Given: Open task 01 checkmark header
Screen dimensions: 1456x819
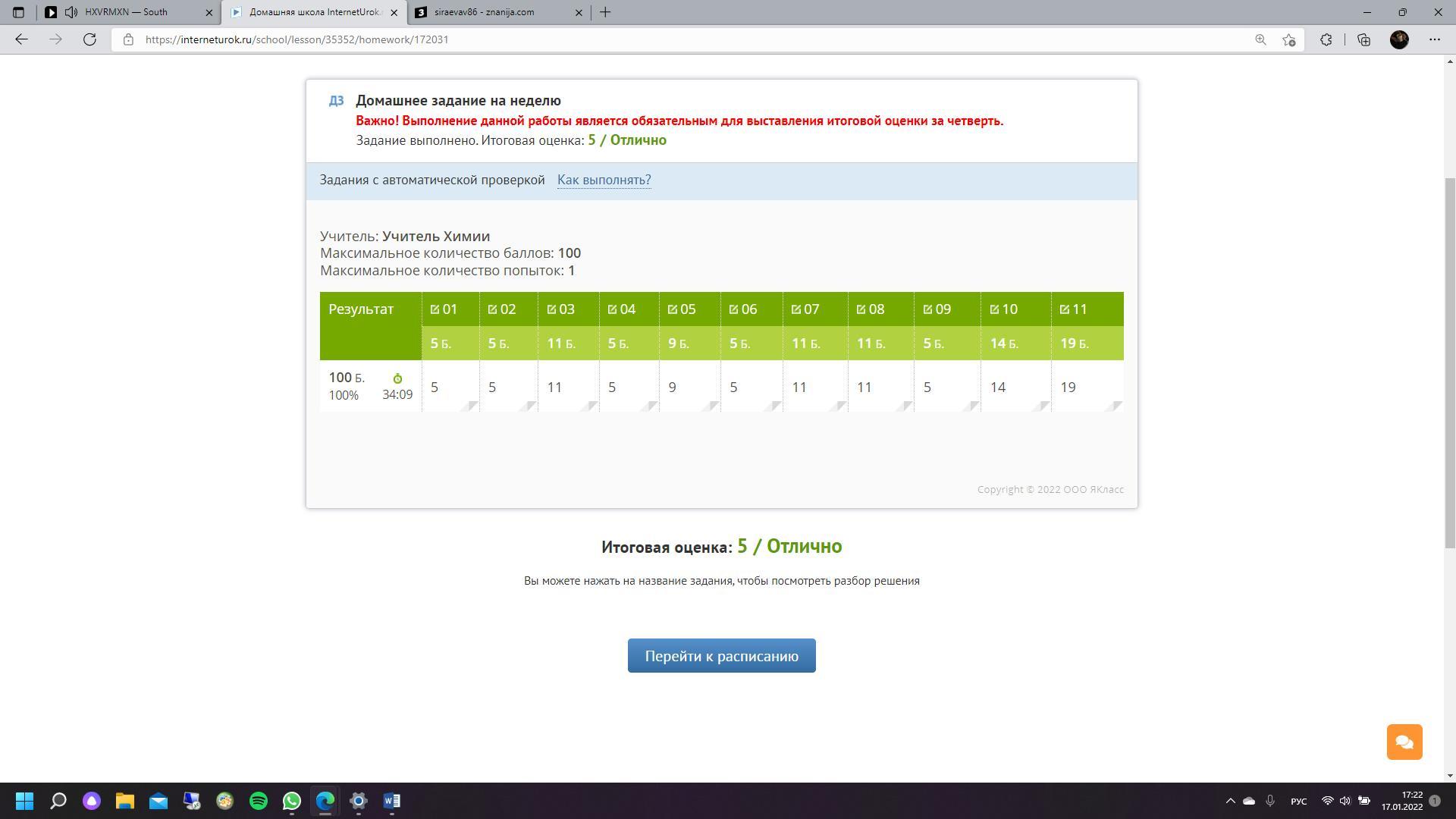Looking at the screenshot, I should tap(444, 309).
